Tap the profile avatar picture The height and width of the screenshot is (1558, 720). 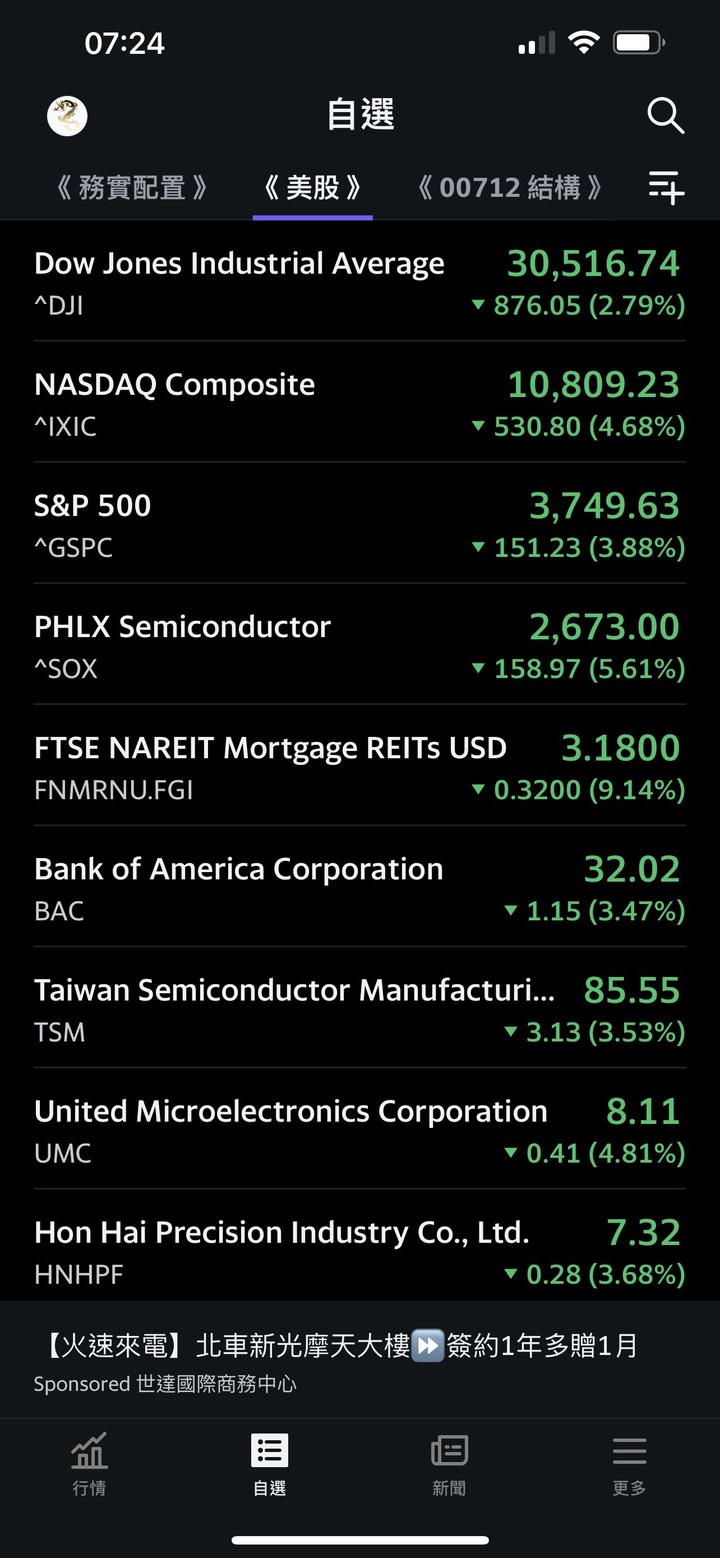pos(67,116)
